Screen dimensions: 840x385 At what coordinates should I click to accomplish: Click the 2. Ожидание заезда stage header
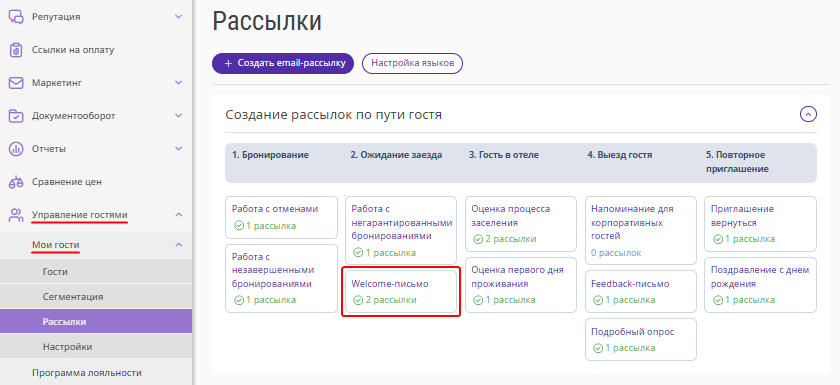[396, 155]
